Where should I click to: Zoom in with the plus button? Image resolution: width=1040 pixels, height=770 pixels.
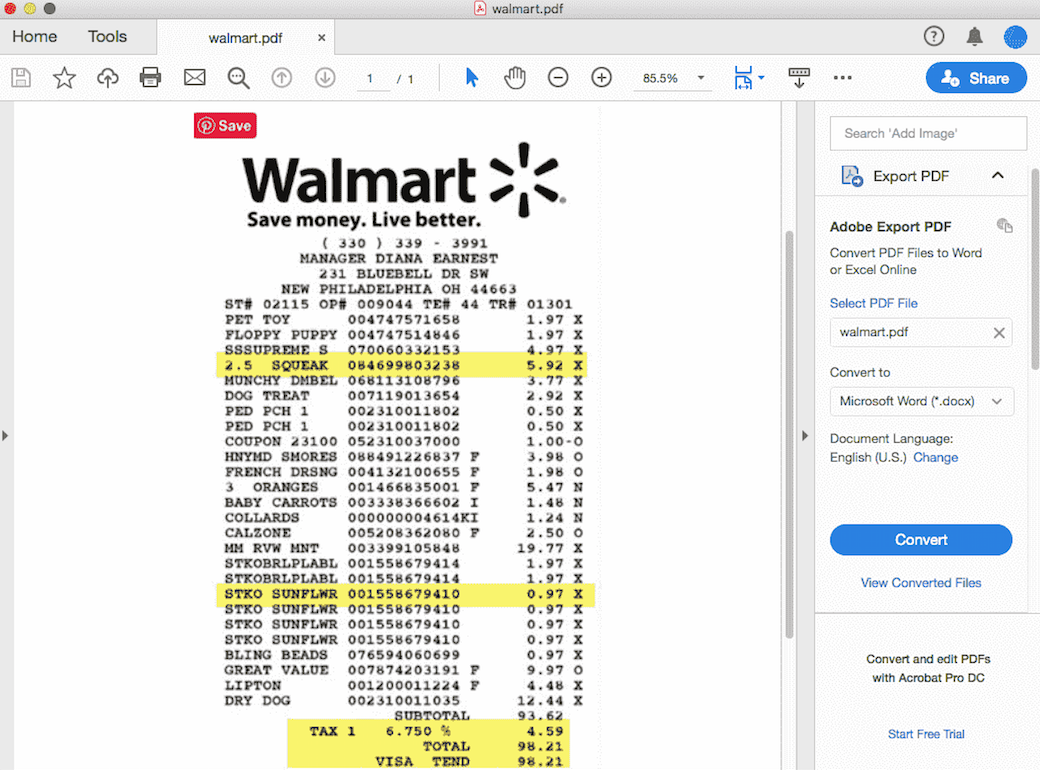pos(602,78)
